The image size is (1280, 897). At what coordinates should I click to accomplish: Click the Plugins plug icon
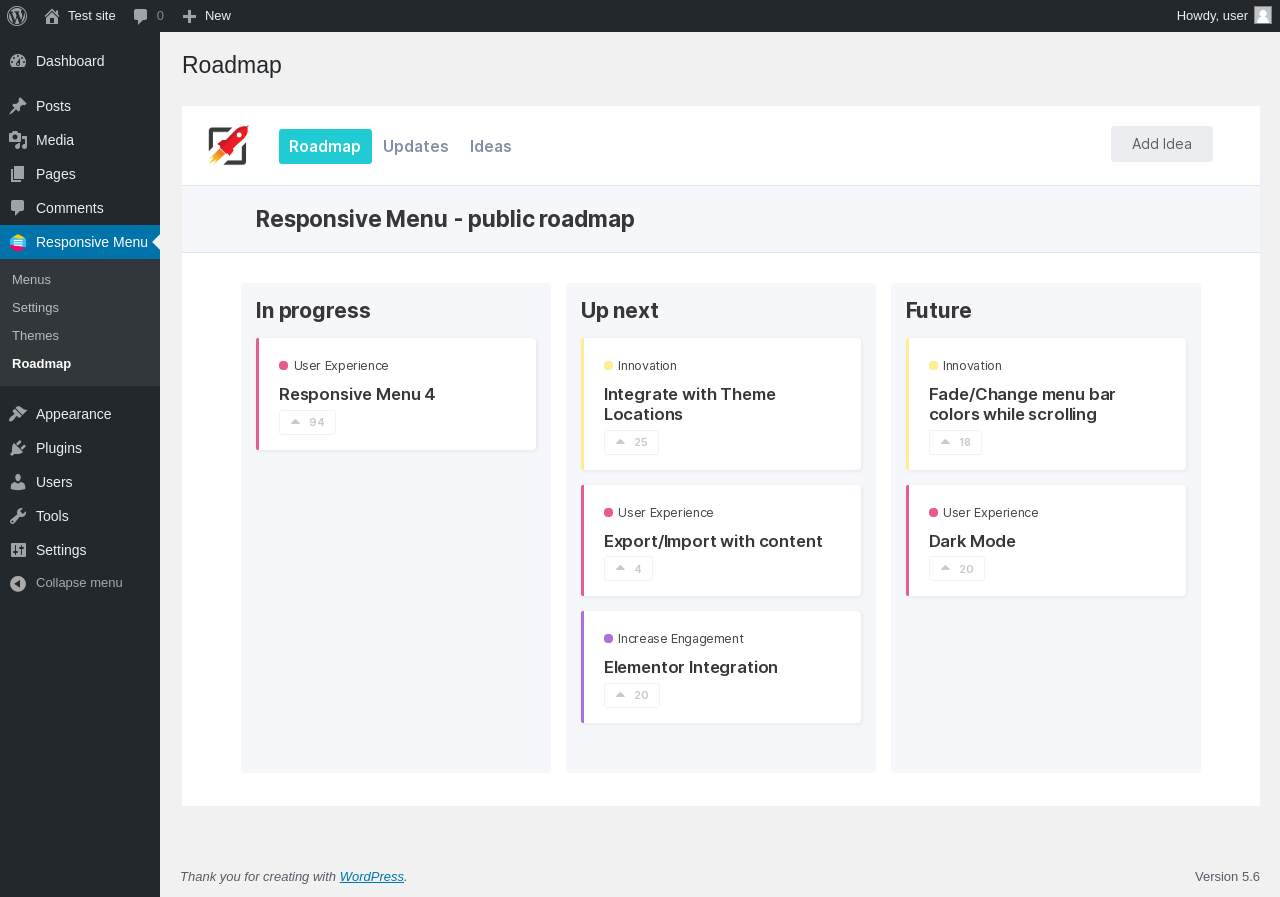pyautogui.click(x=18, y=448)
